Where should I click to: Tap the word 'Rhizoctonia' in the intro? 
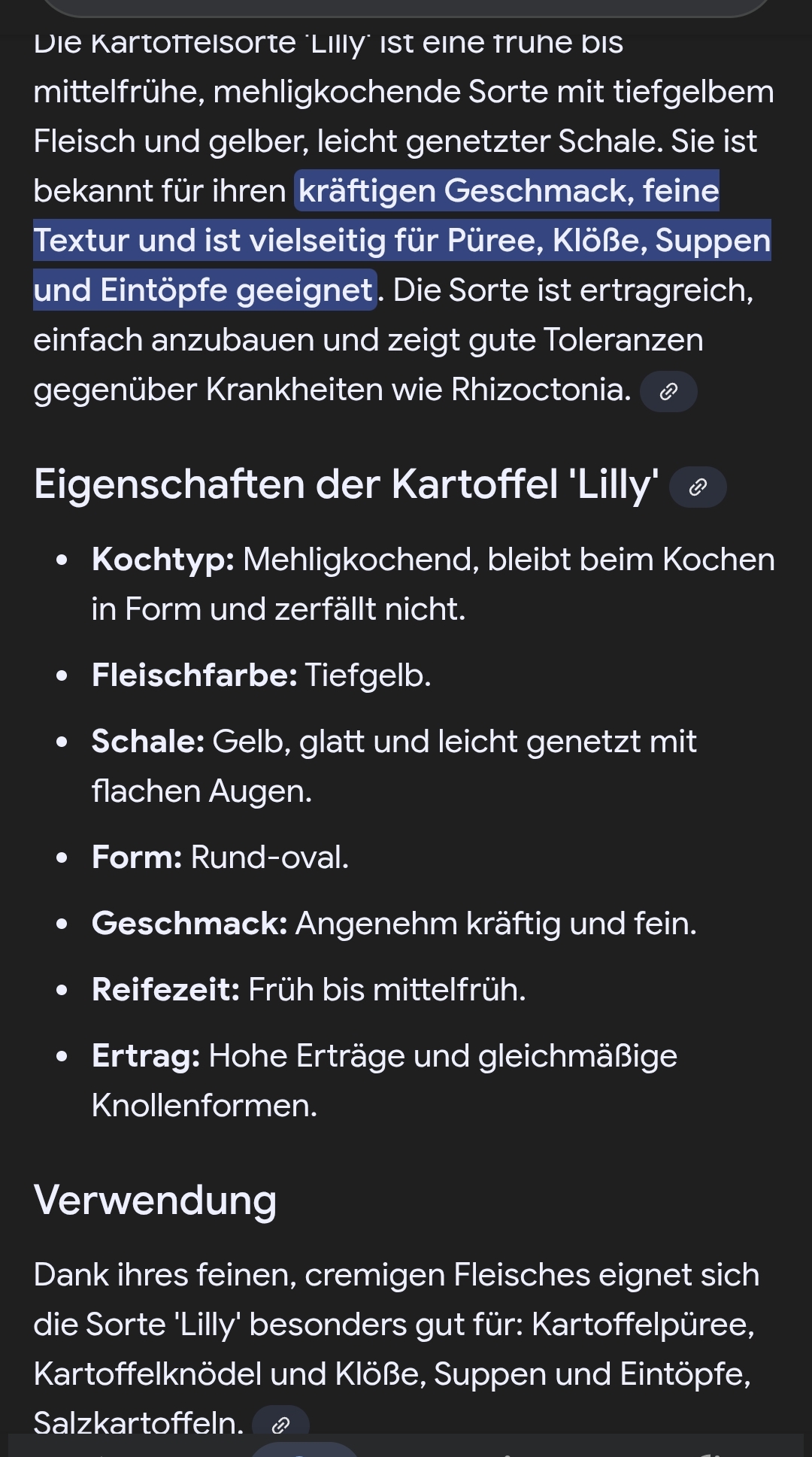(541, 390)
